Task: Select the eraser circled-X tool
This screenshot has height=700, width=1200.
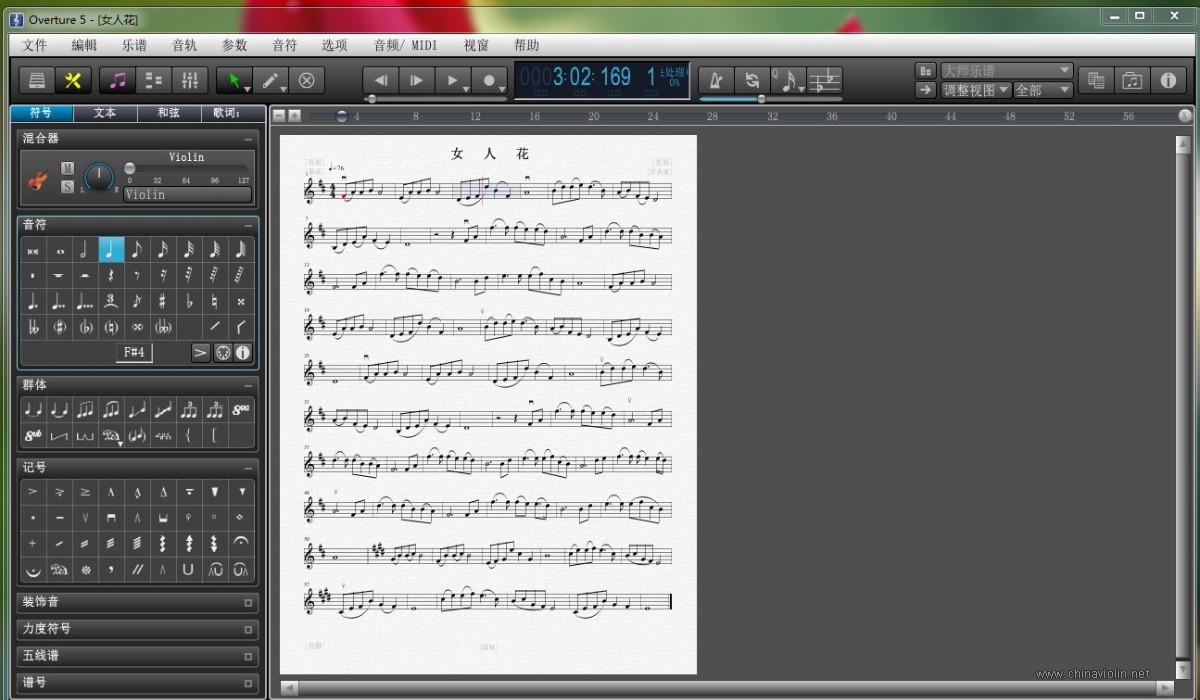Action: point(307,81)
